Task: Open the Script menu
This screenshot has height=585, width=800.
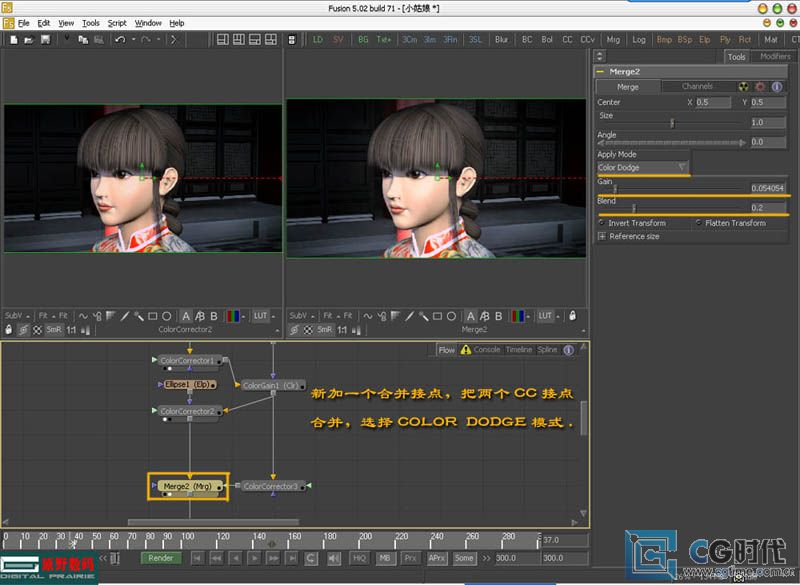Action: (117, 23)
